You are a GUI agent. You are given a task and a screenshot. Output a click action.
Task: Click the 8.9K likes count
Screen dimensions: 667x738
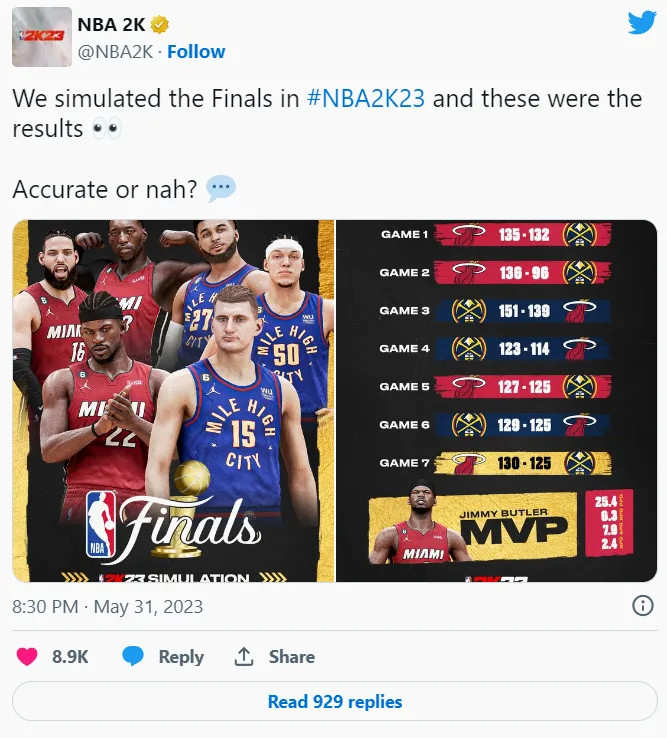(70, 657)
